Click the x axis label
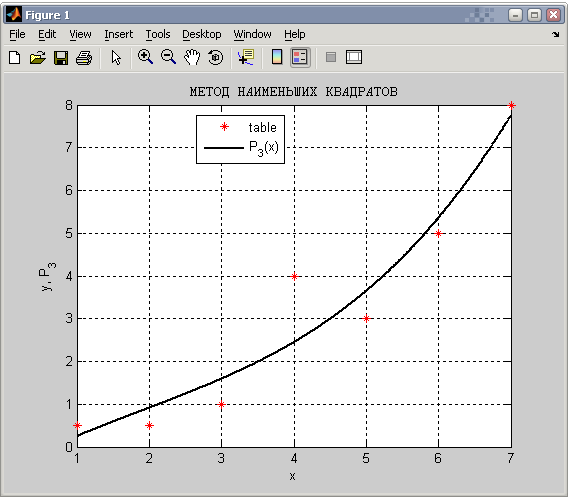 pyautogui.click(x=292, y=476)
